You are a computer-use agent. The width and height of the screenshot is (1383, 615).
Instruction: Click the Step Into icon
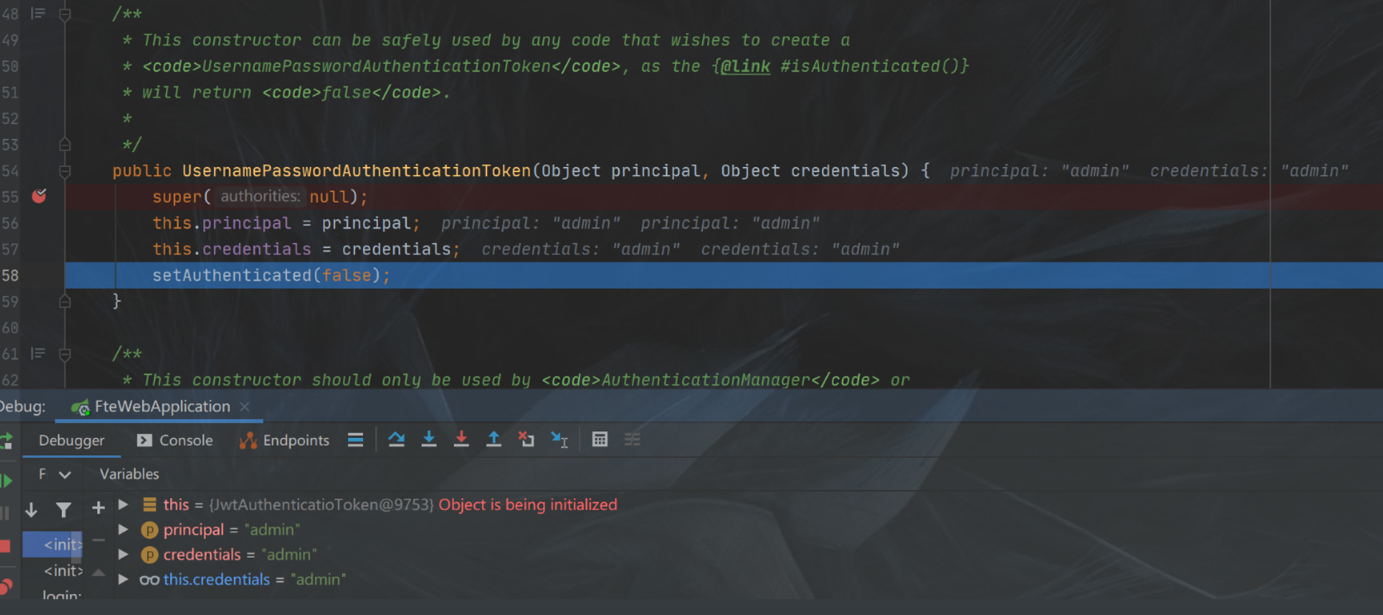(429, 440)
